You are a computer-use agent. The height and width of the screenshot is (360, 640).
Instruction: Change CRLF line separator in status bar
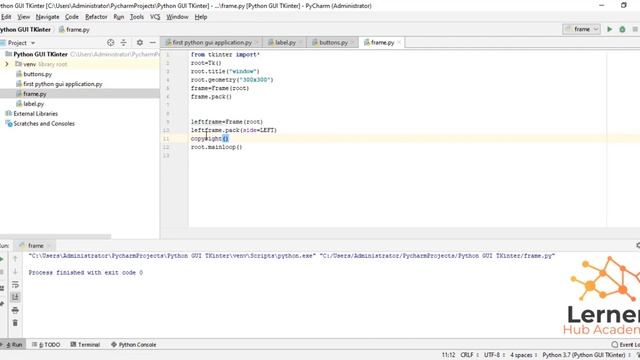pyautogui.click(x=469, y=355)
